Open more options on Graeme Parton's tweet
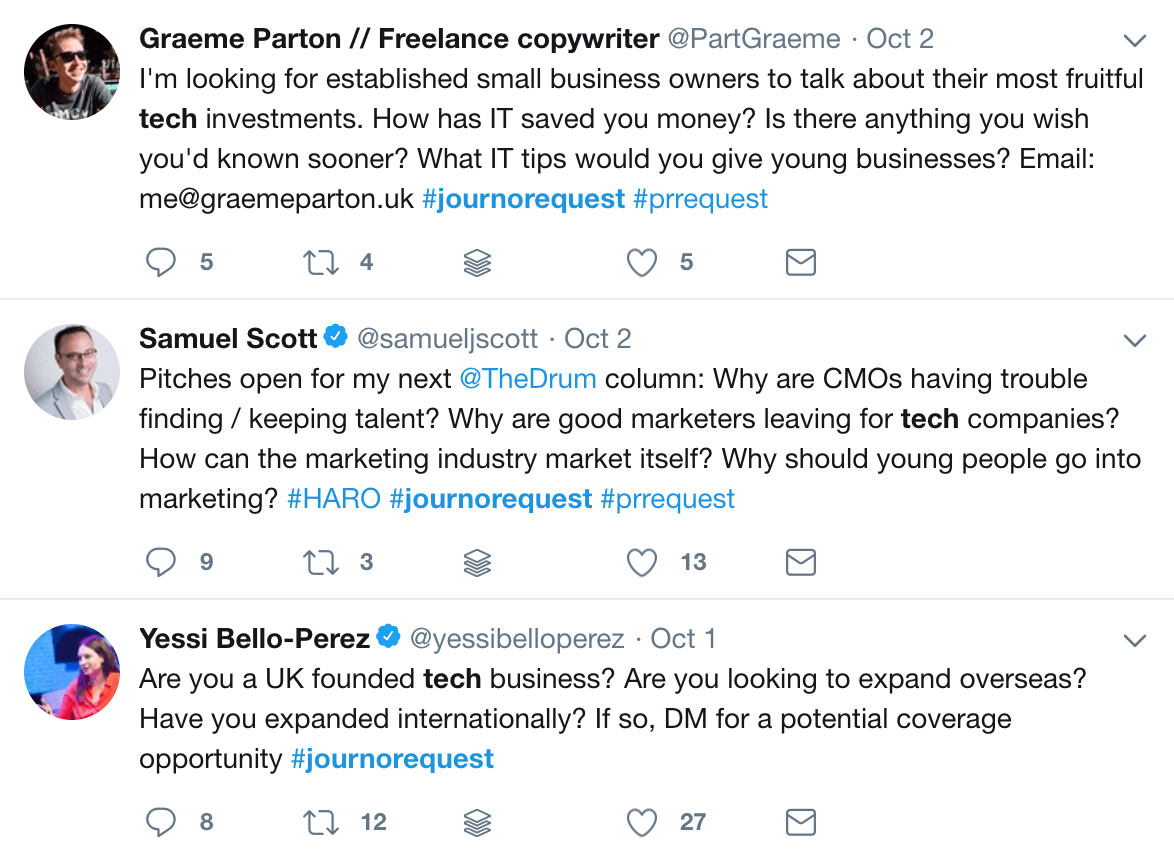 (1135, 41)
